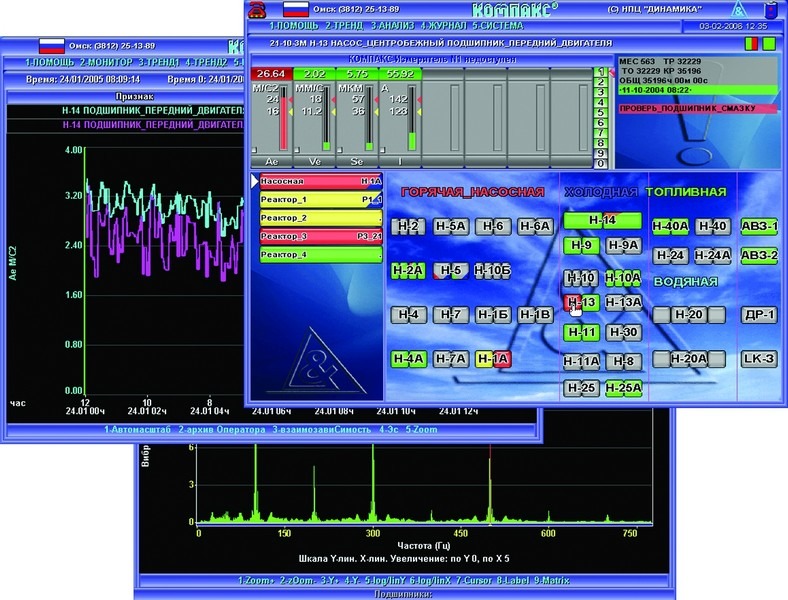Select pump Н-1А yellow-red button
The image size is (788, 600).
pos(492,359)
